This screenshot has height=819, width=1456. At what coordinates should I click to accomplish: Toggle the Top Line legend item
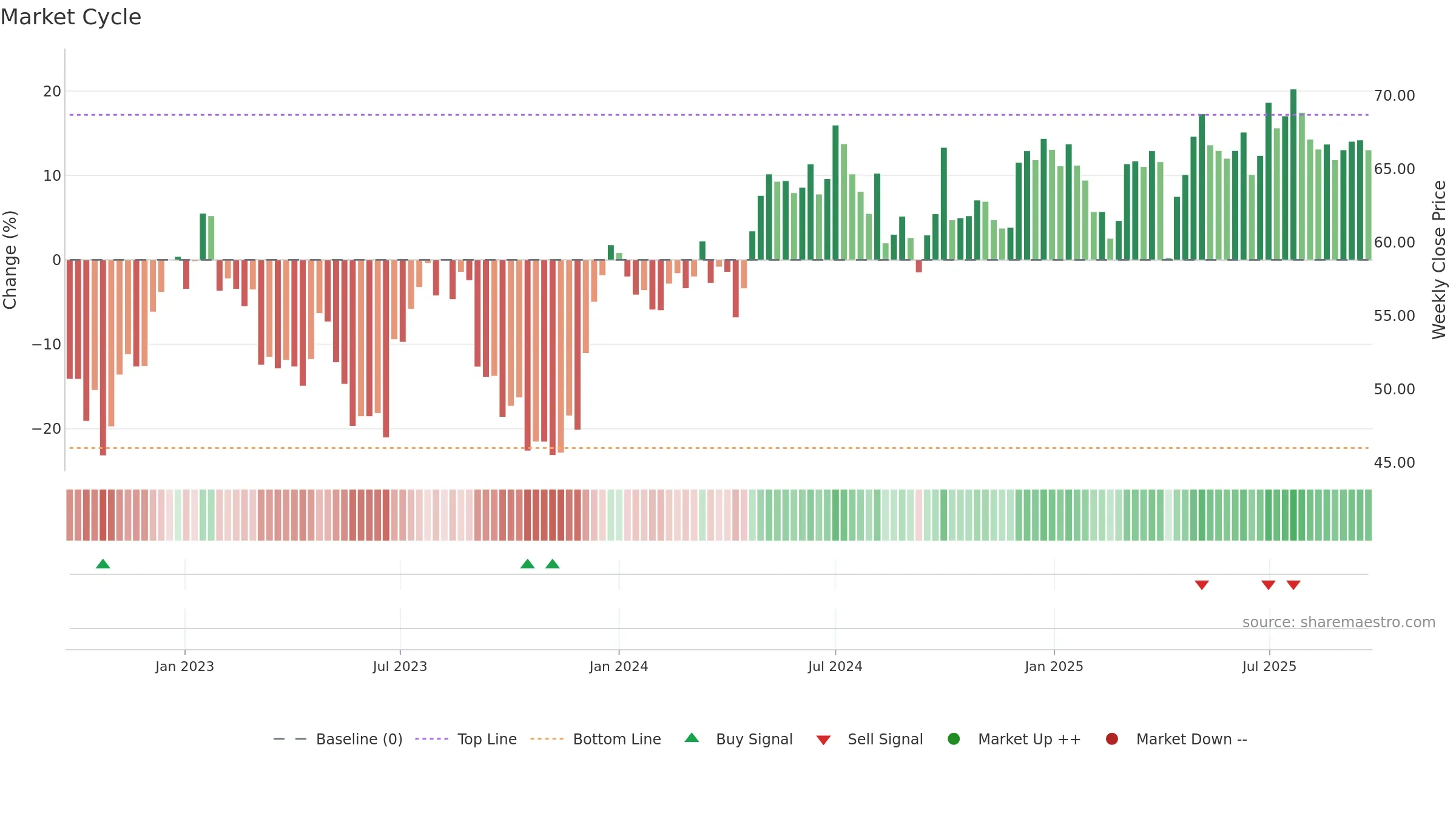[x=466, y=739]
